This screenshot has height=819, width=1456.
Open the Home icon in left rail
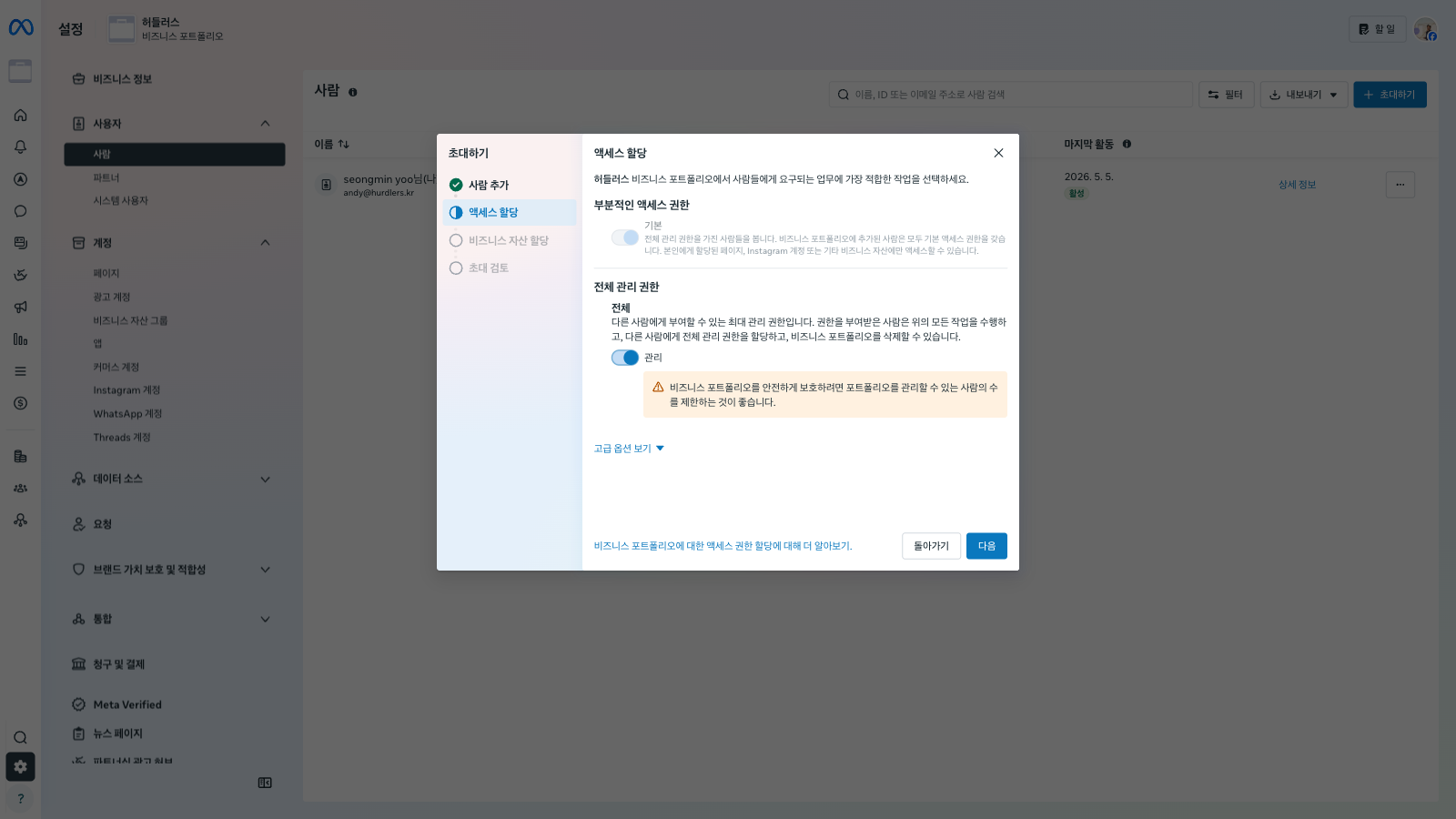[20, 116]
